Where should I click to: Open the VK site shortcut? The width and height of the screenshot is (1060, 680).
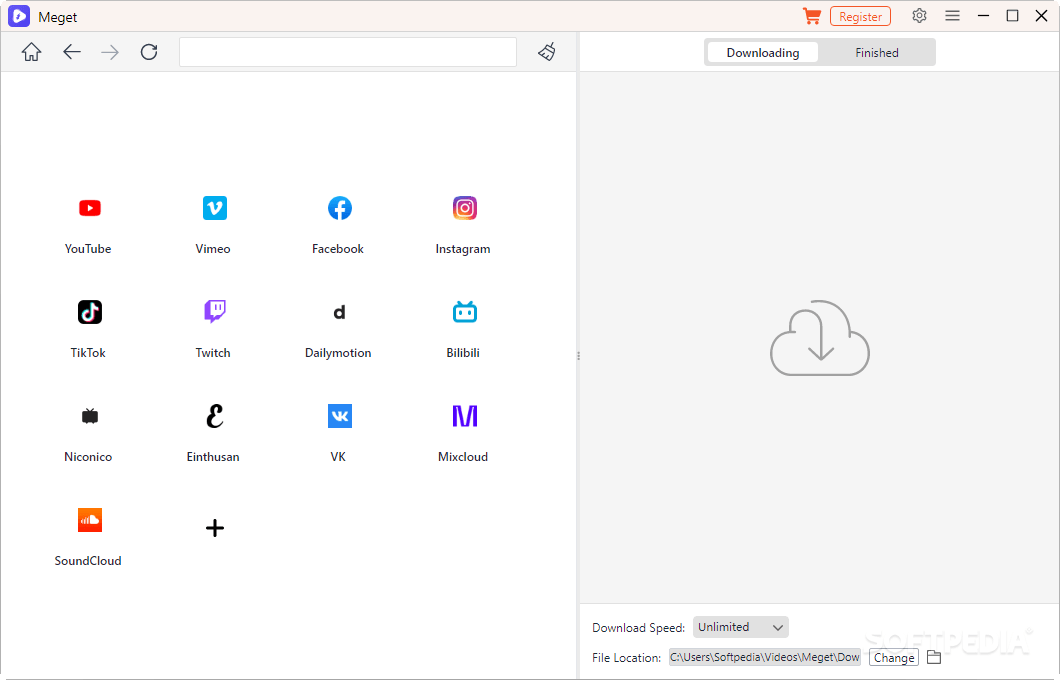pyautogui.click(x=339, y=416)
